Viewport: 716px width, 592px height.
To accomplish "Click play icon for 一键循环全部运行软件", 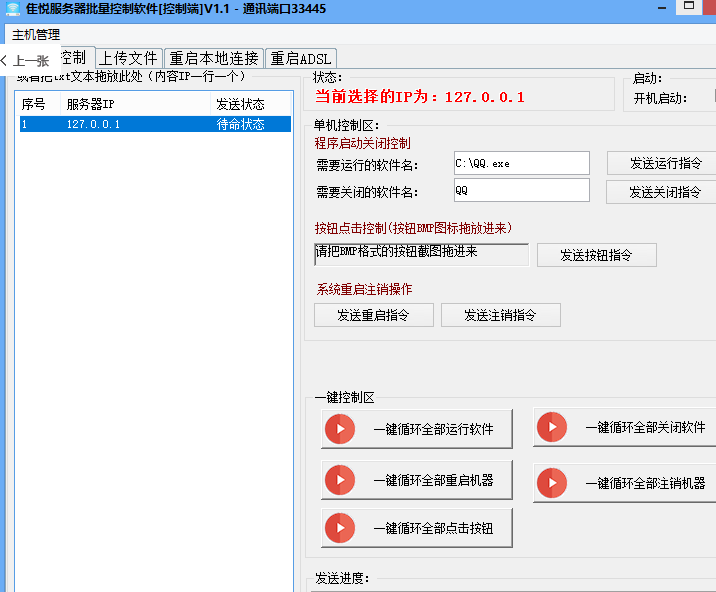I will 339,429.
